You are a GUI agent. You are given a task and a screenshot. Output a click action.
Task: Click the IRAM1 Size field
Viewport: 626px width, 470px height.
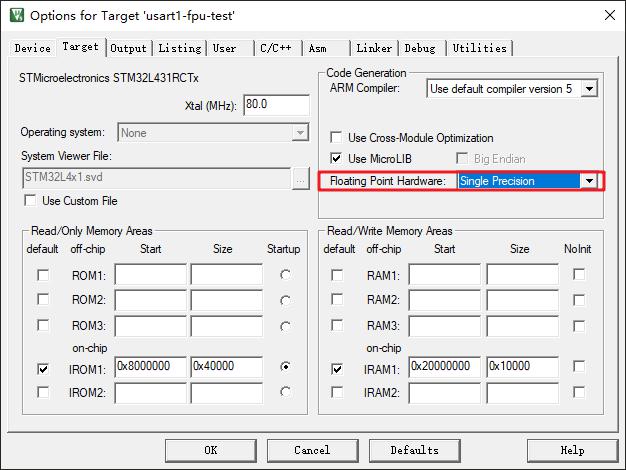pos(523,367)
